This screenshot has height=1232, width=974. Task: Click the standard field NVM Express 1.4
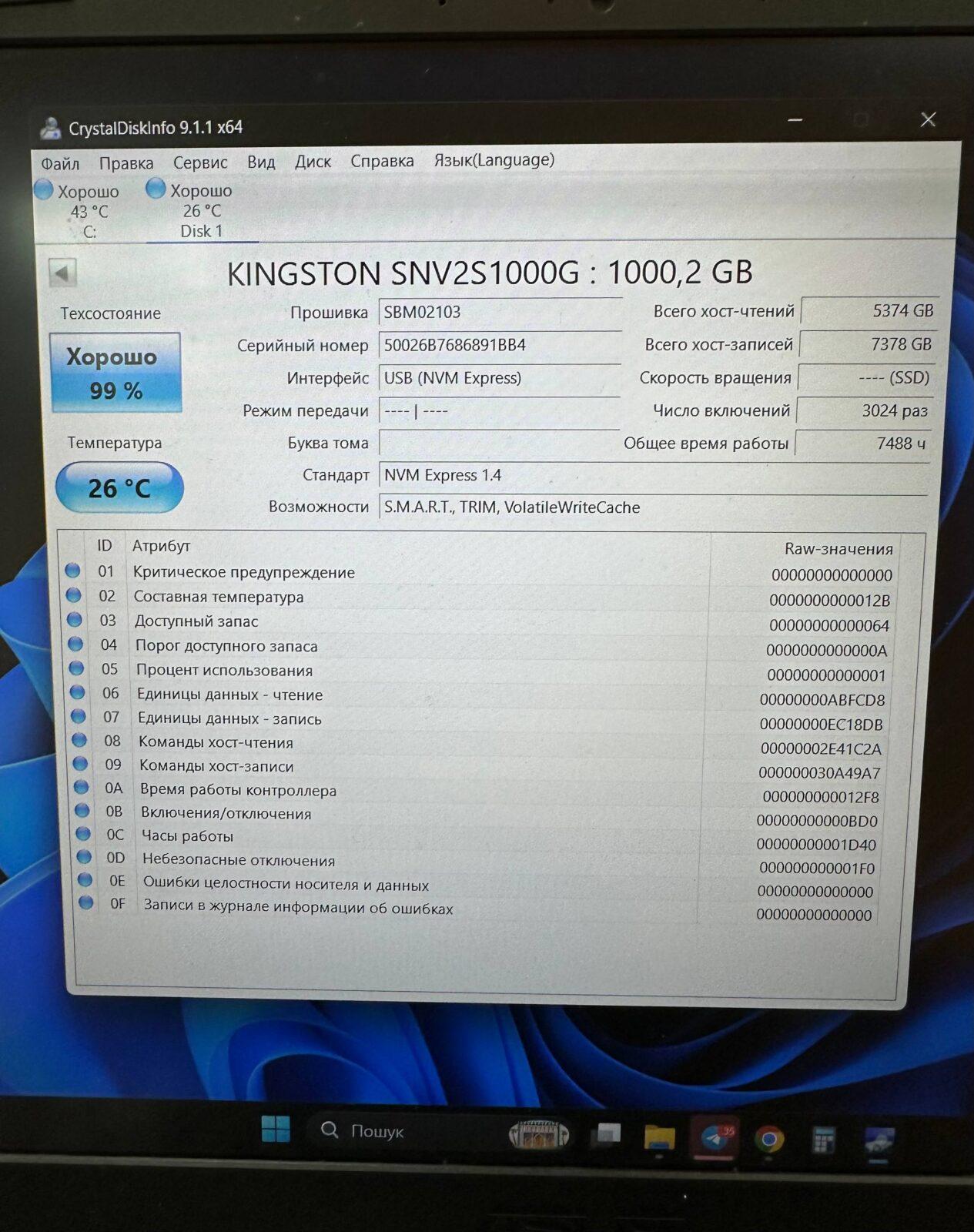[x=653, y=475]
